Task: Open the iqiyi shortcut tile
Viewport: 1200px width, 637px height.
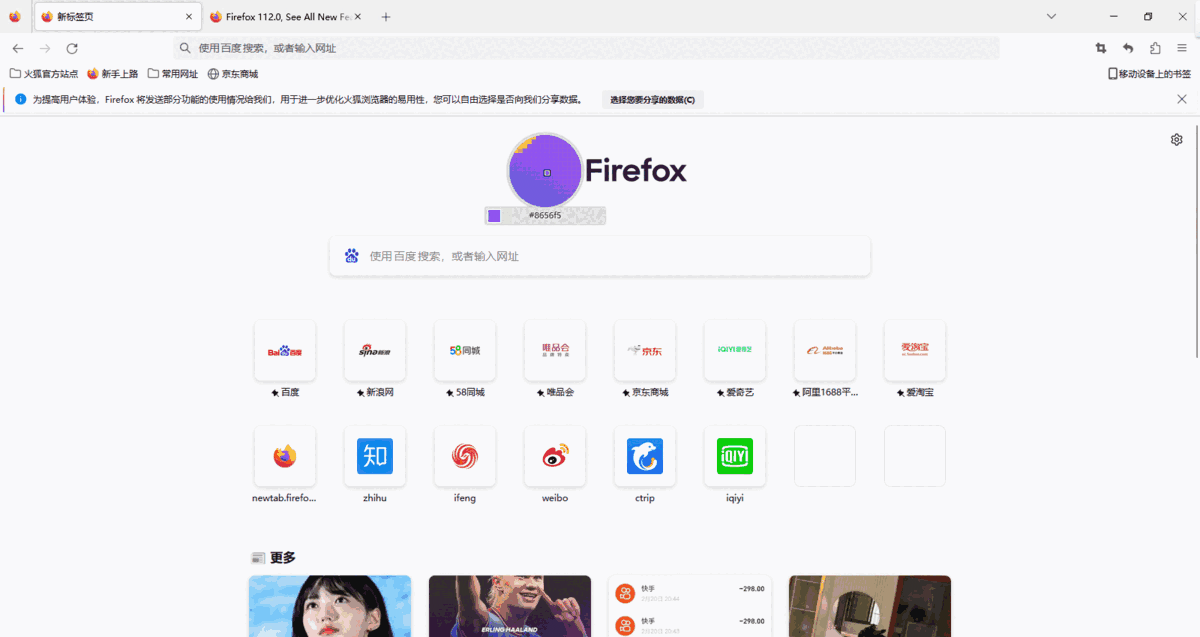Action: [734, 456]
